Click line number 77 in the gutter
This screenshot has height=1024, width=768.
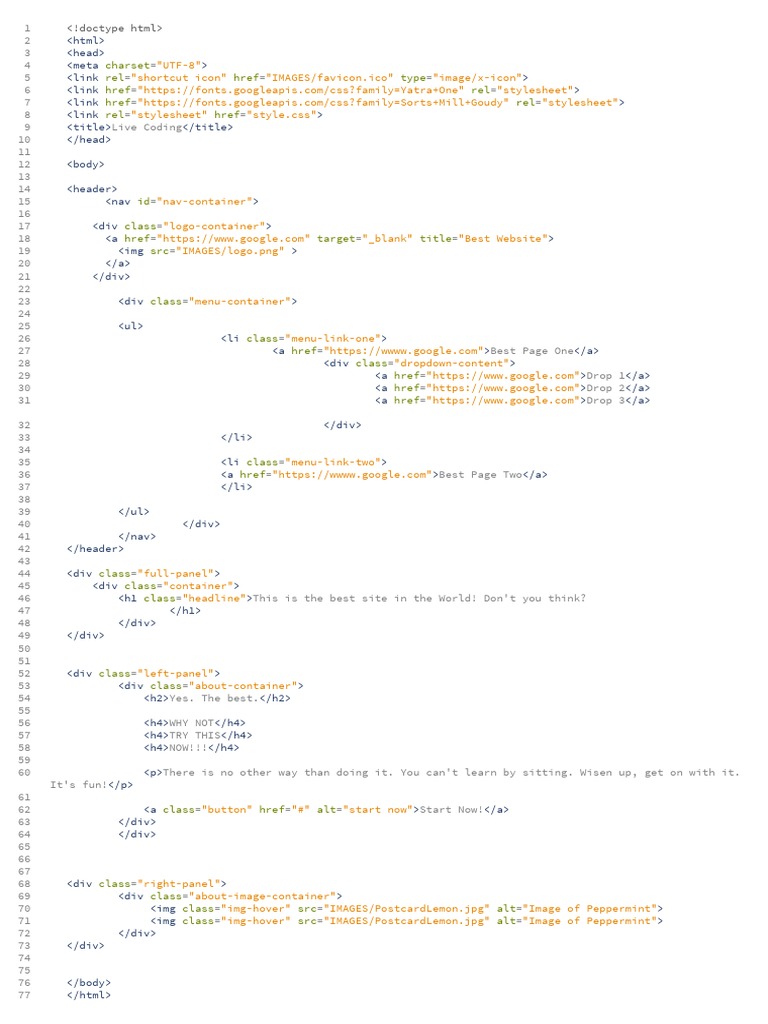coord(24,996)
